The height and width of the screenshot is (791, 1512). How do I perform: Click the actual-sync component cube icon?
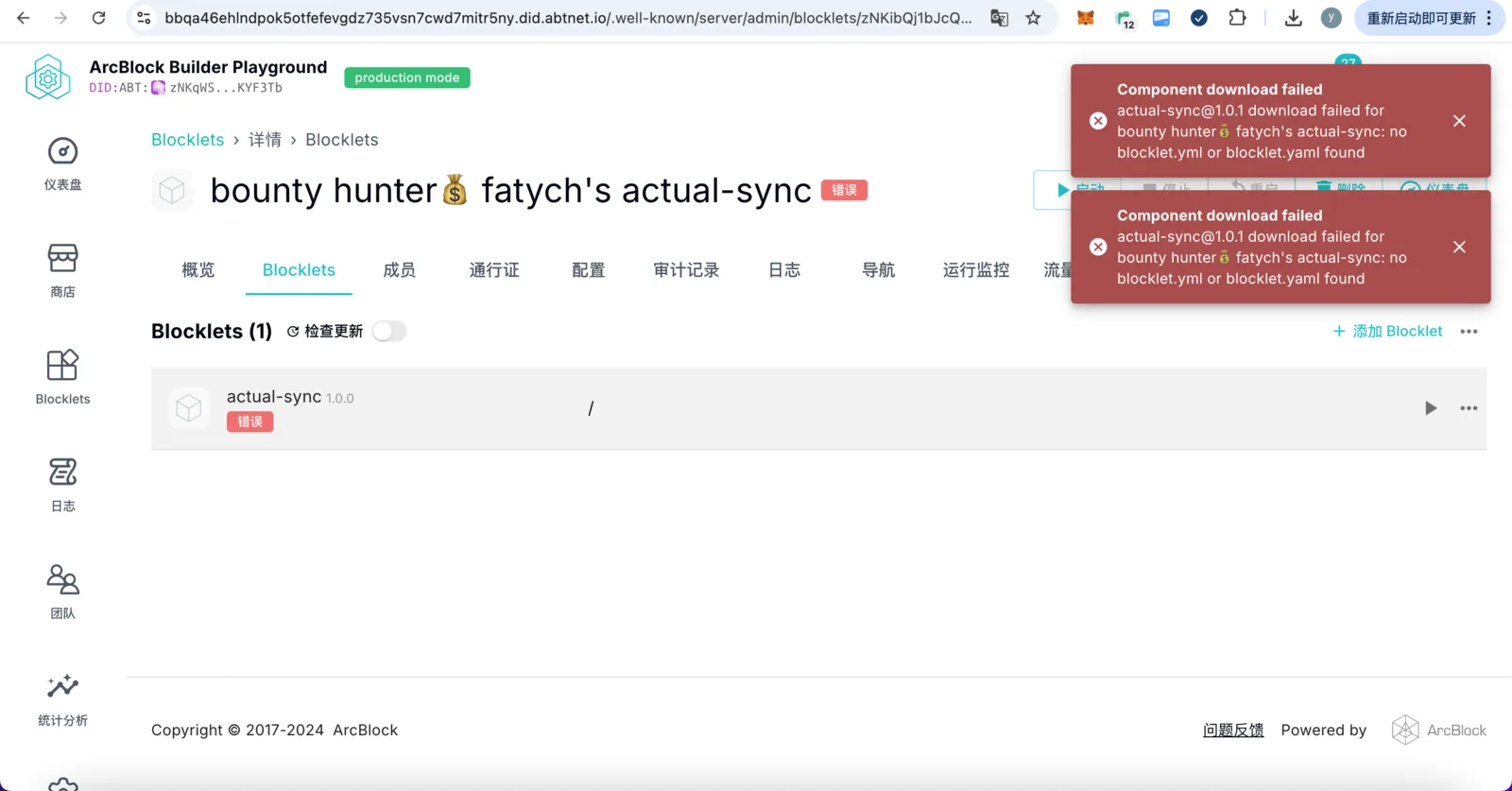(x=189, y=408)
